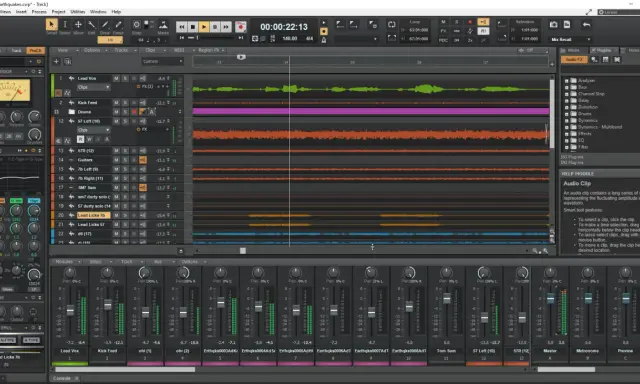The width and height of the screenshot is (640, 384).
Task: Pick the Move tool crosshair
Action: coord(78,25)
